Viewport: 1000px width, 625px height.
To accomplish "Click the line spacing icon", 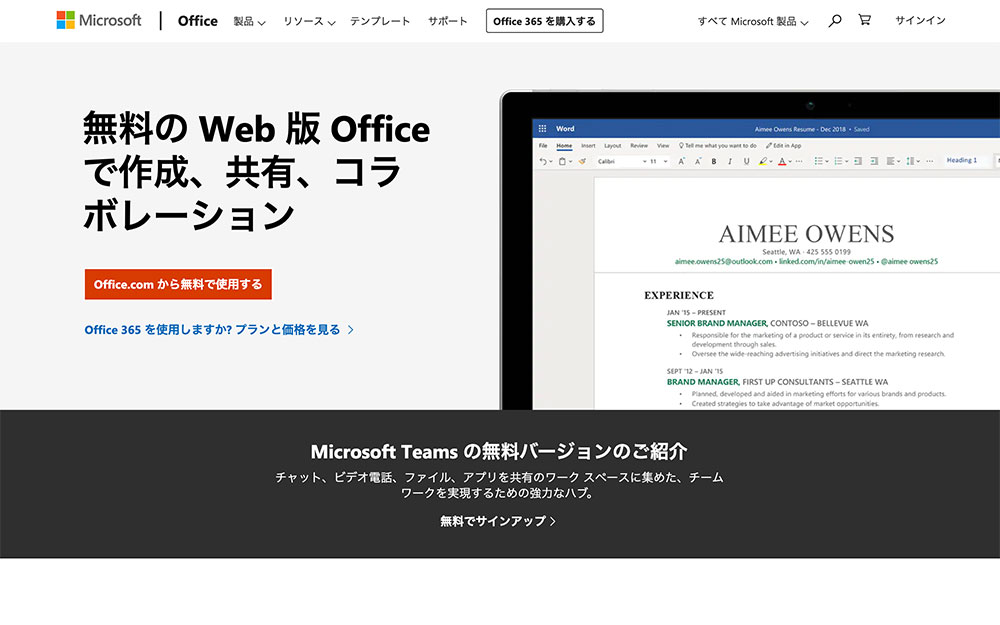I will tap(910, 161).
